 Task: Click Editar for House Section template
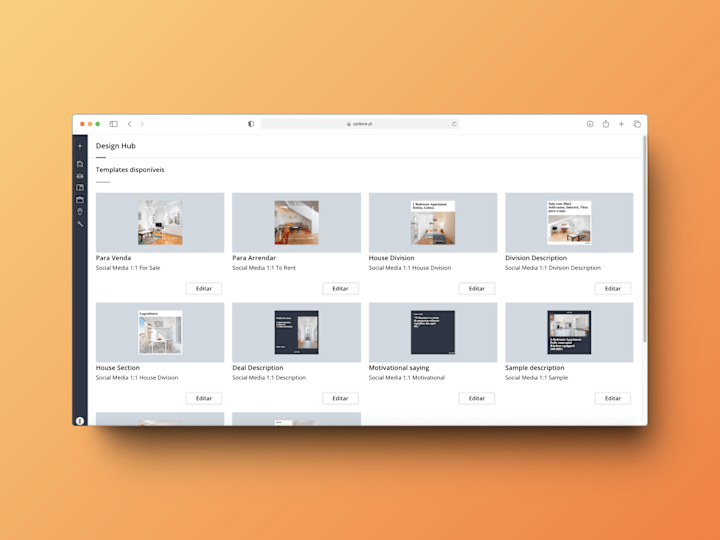click(x=204, y=398)
